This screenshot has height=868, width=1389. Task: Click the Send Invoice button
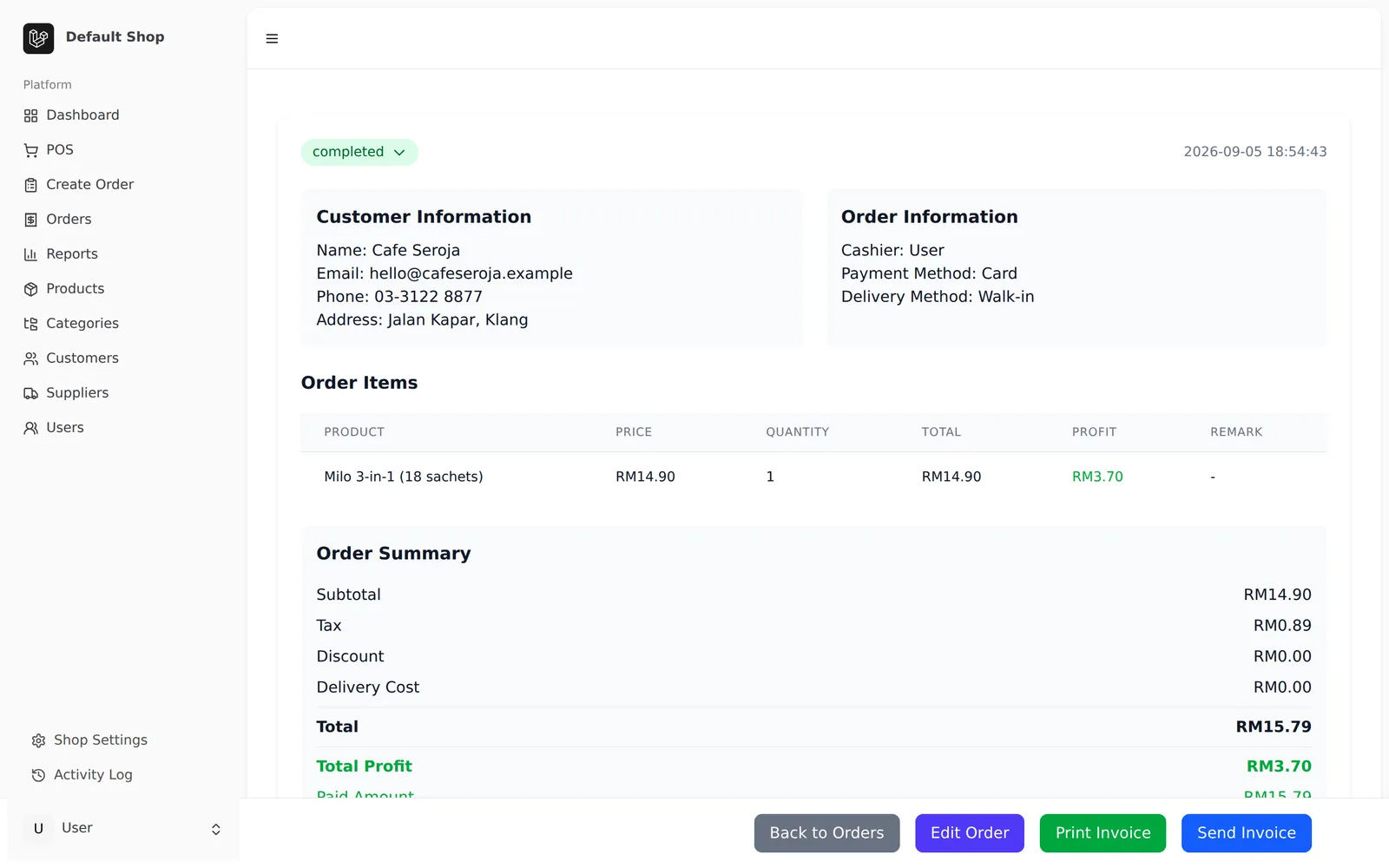coord(1247,833)
